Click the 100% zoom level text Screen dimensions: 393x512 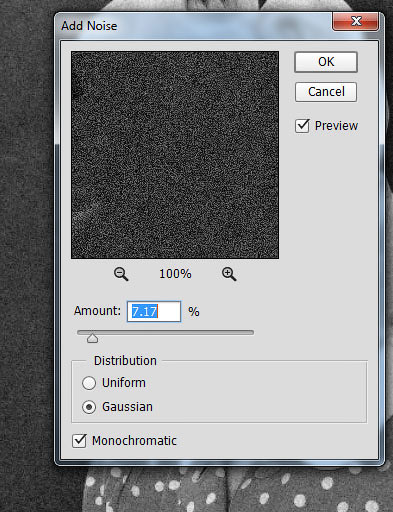pyautogui.click(x=175, y=274)
